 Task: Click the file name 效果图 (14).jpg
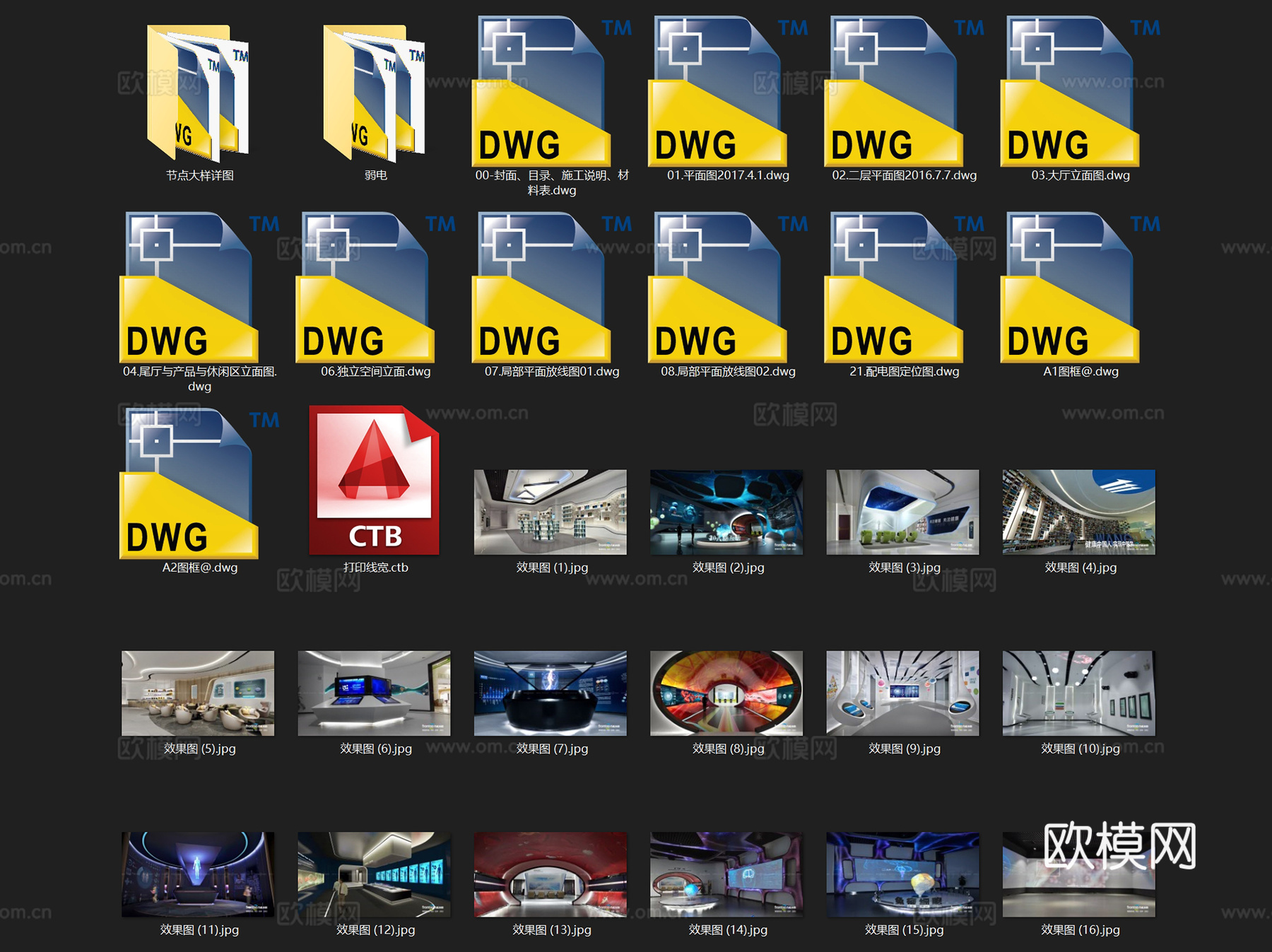(x=728, y=930)
